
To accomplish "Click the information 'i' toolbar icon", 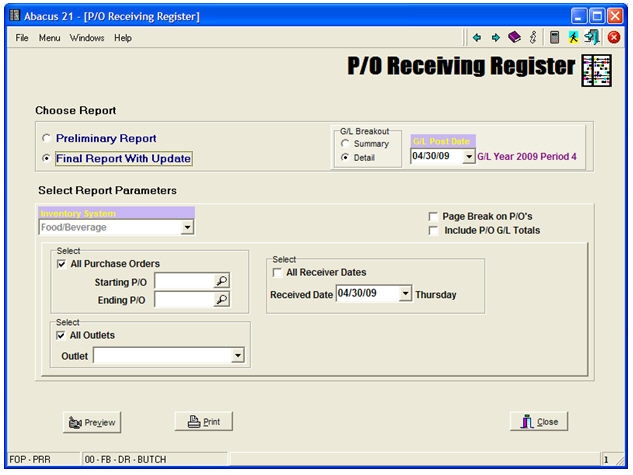I will click(x=533, y=38).
